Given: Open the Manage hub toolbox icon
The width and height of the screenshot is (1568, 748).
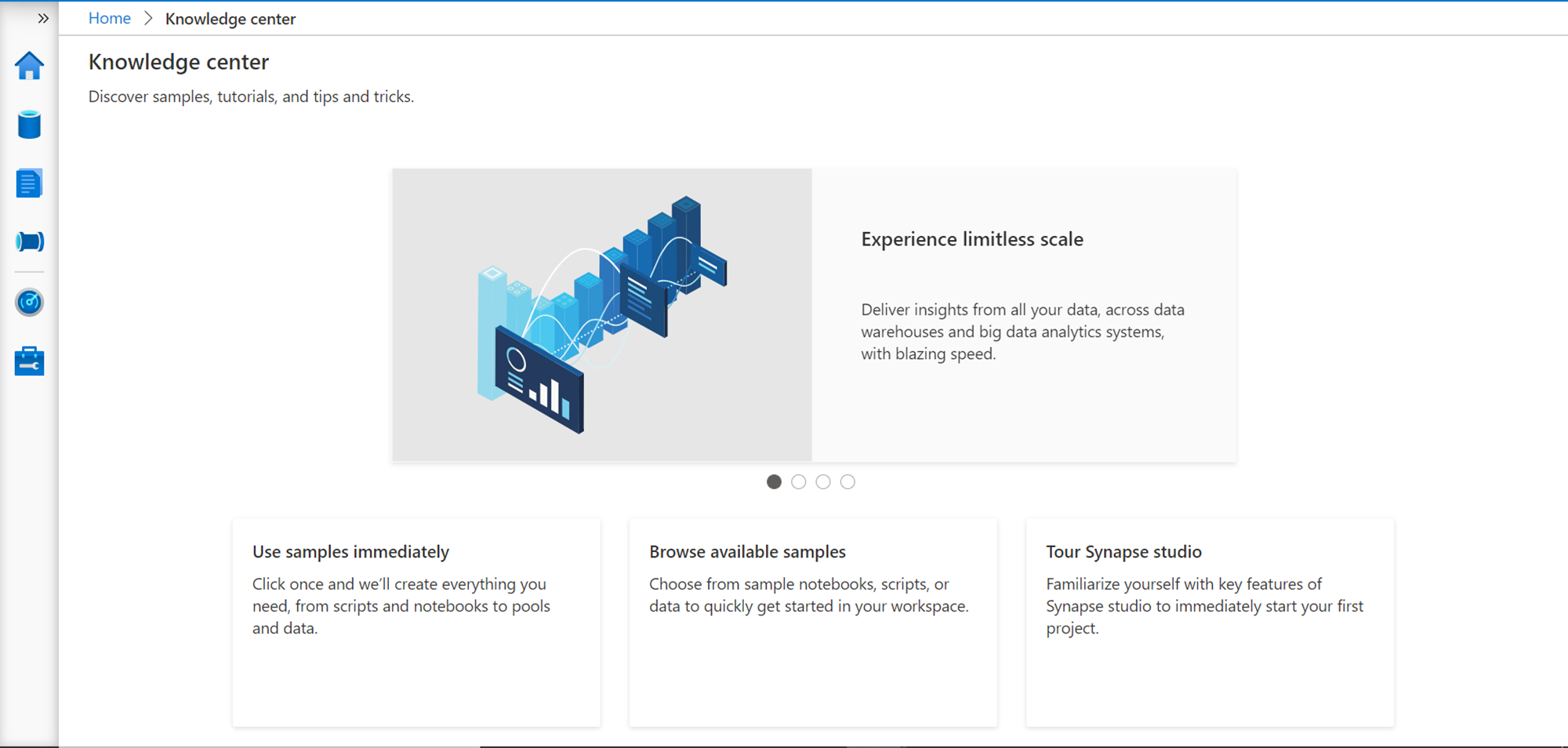Looking at the screenshot, I should [29, 361].
